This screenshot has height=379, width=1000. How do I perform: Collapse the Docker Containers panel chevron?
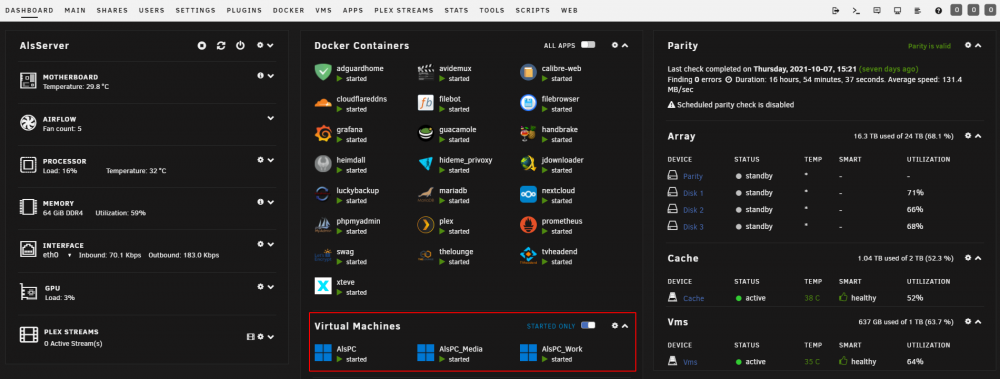point(625,45)
